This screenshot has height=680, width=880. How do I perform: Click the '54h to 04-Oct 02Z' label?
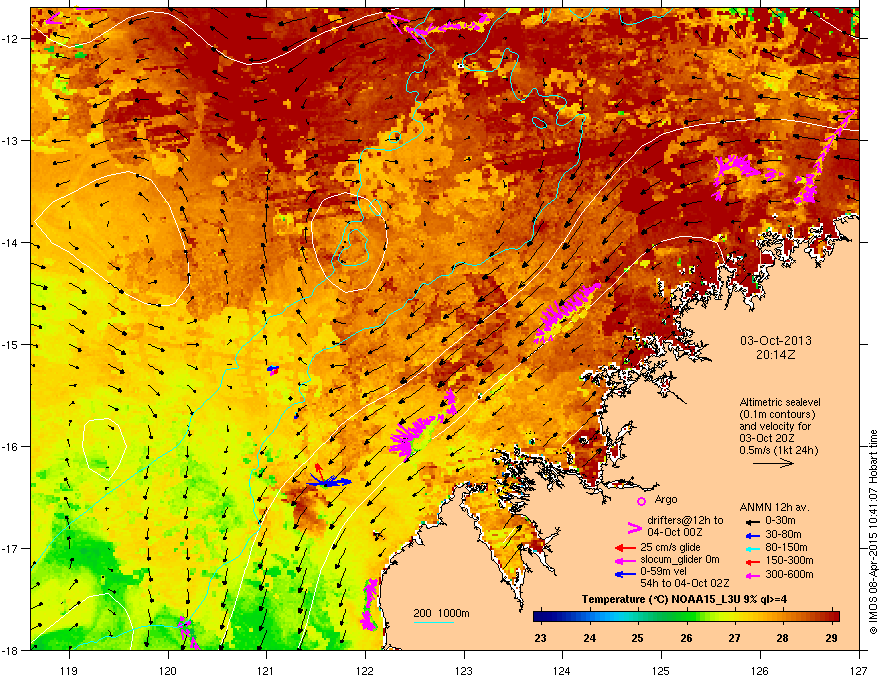click(685, 583)
